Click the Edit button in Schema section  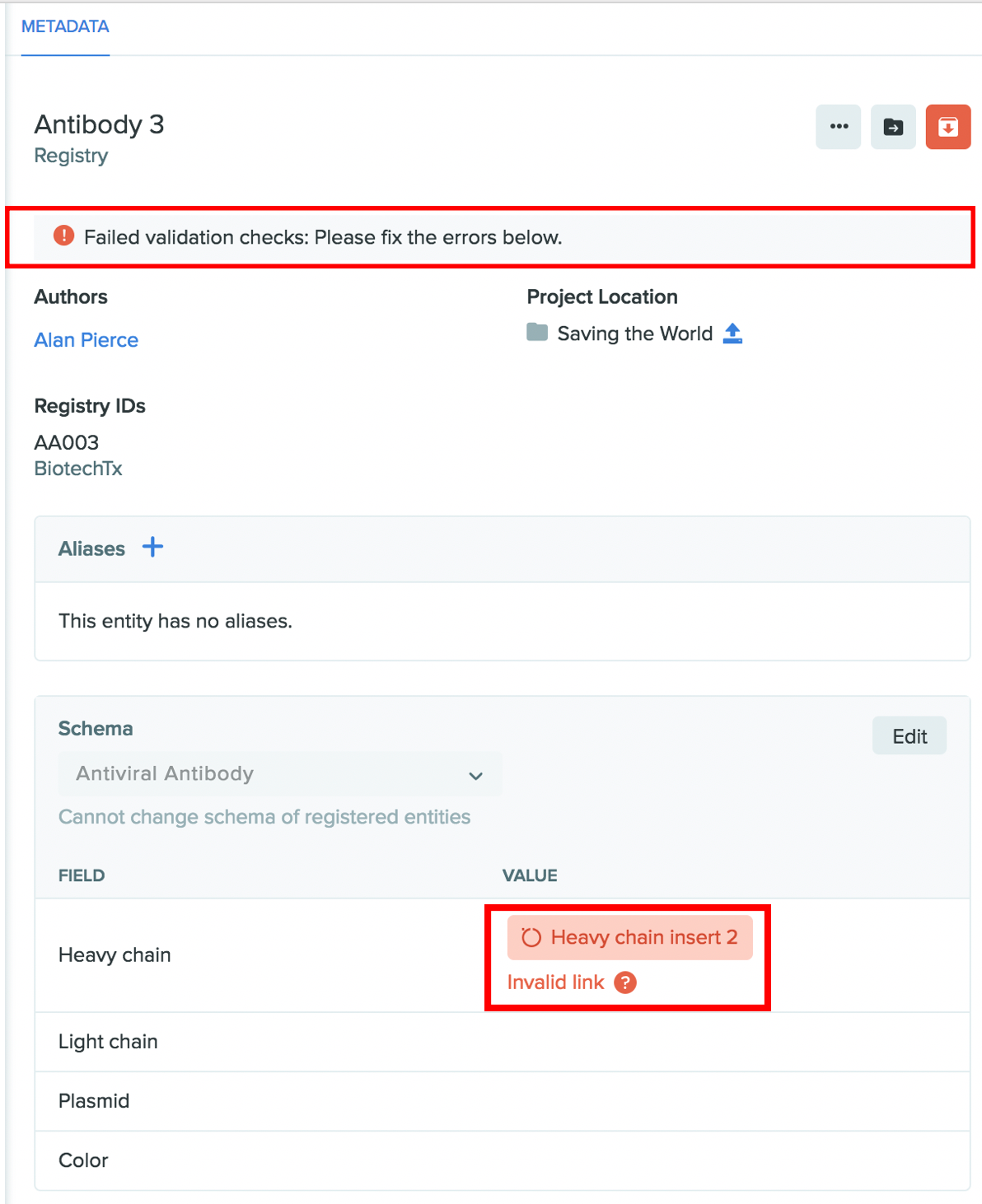tap(910, 736)
